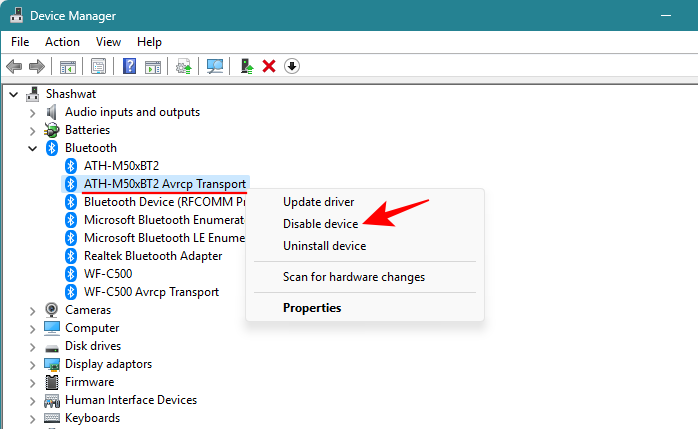Image resolution: width=698 pixels, height=429 pixels.
Task: Click the blue Help question-mark icon
Action: (130, 67)
